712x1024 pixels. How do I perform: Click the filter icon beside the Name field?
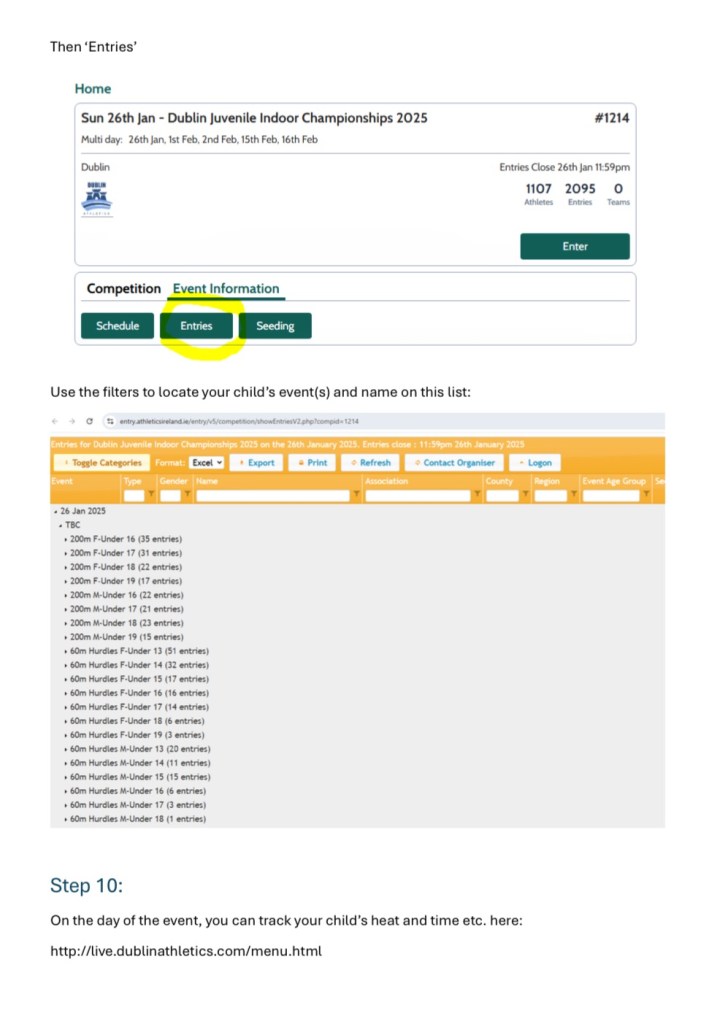point(358,495)
